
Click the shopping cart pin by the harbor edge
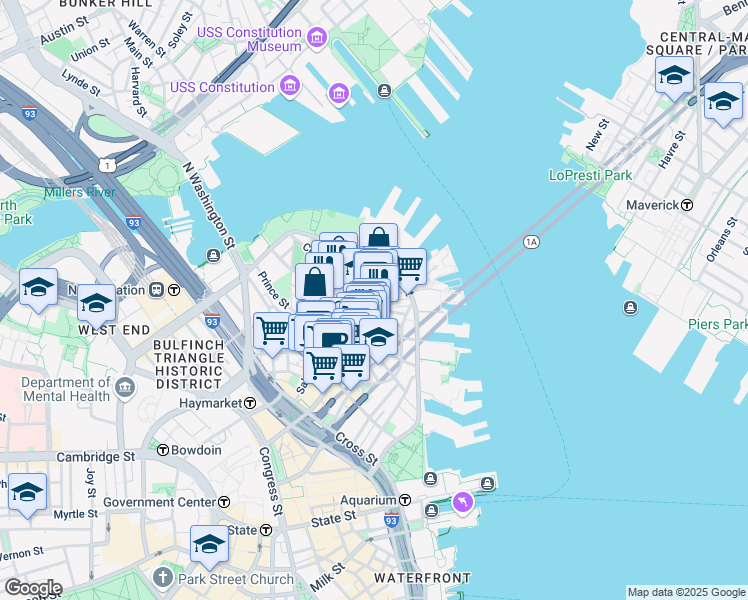pyautogui.click(x=411, y=269)
